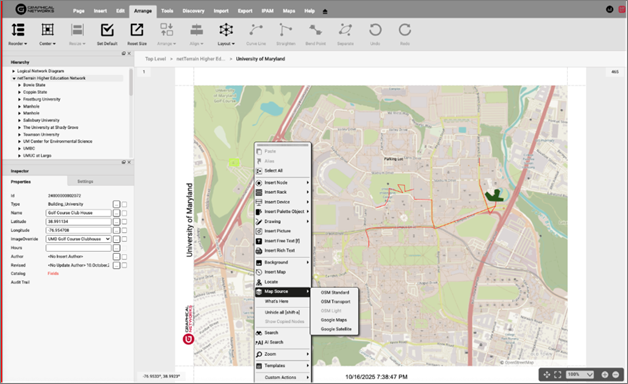
Task: Toggle the checkbox in the Type row
Action: tap(125, 204)
